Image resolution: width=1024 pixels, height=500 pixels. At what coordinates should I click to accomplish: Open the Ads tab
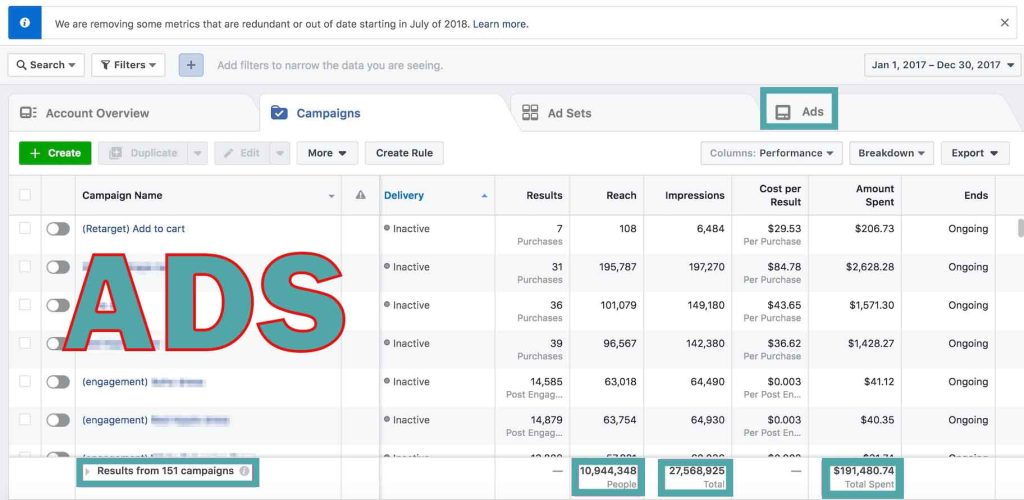click(x=799, y=112)
